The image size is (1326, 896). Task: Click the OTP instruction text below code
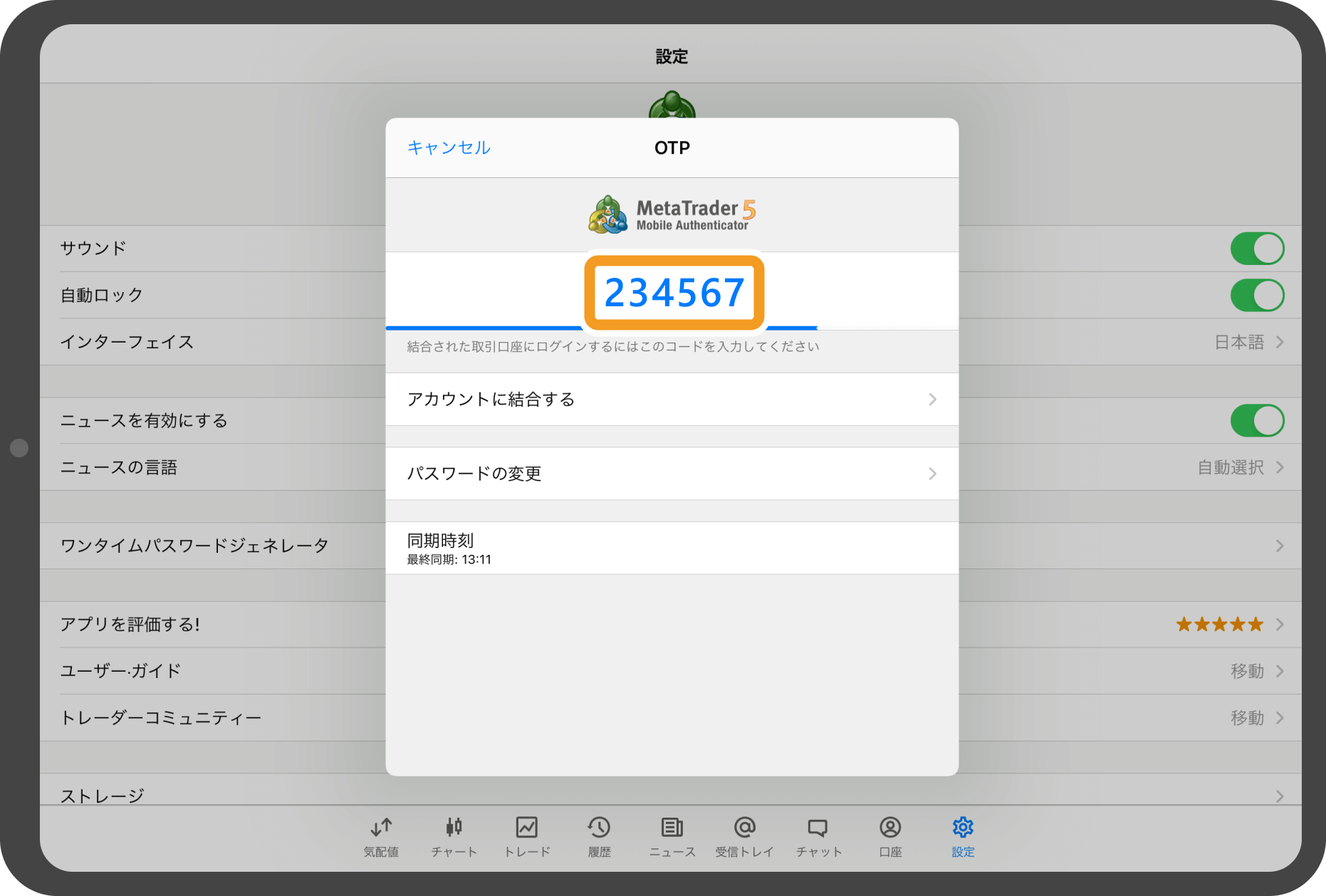613,347
